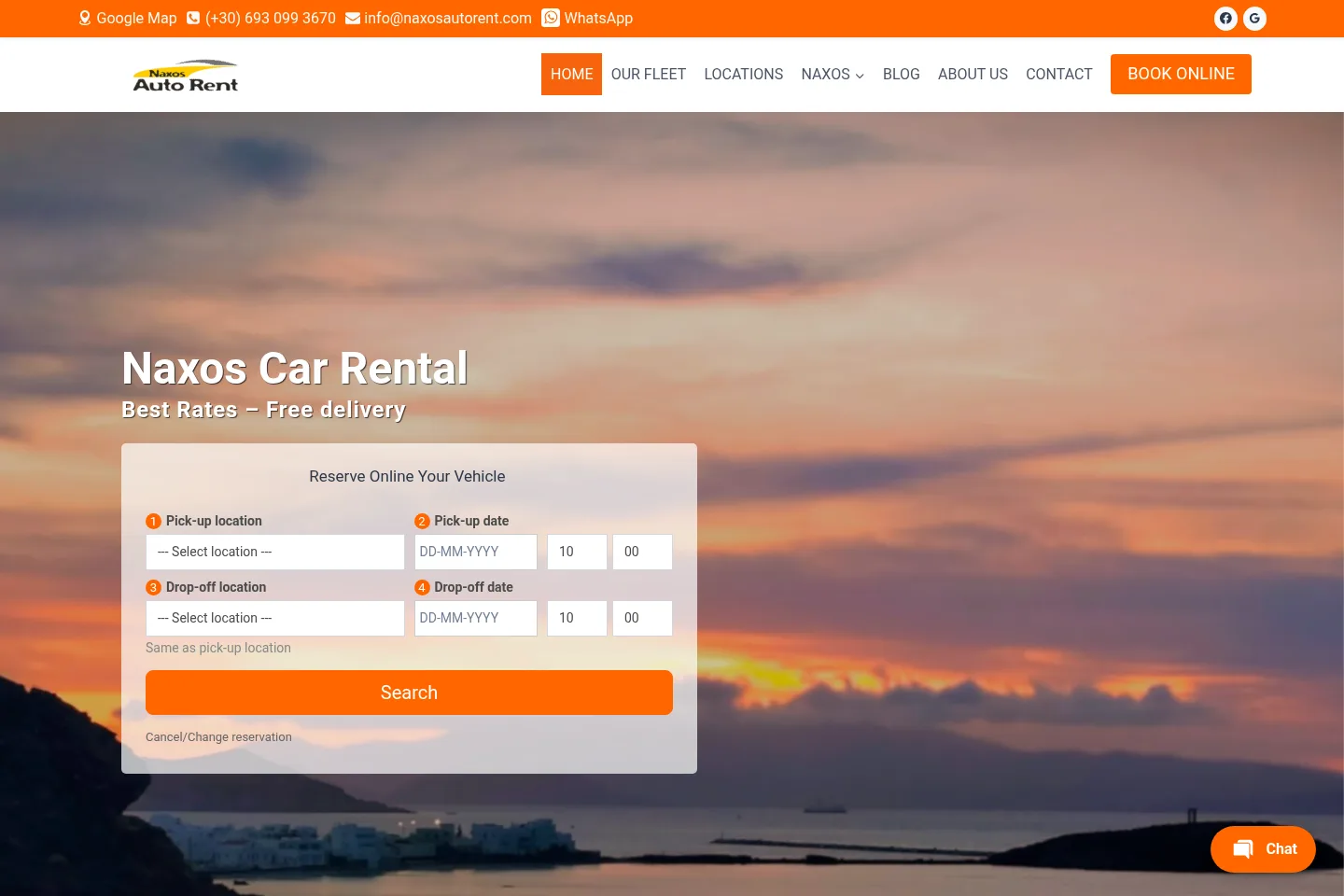Screen dimensions: 1344x896
Task: Click the Reserve Online Your Vehicle text
Action: pos(407,476)
